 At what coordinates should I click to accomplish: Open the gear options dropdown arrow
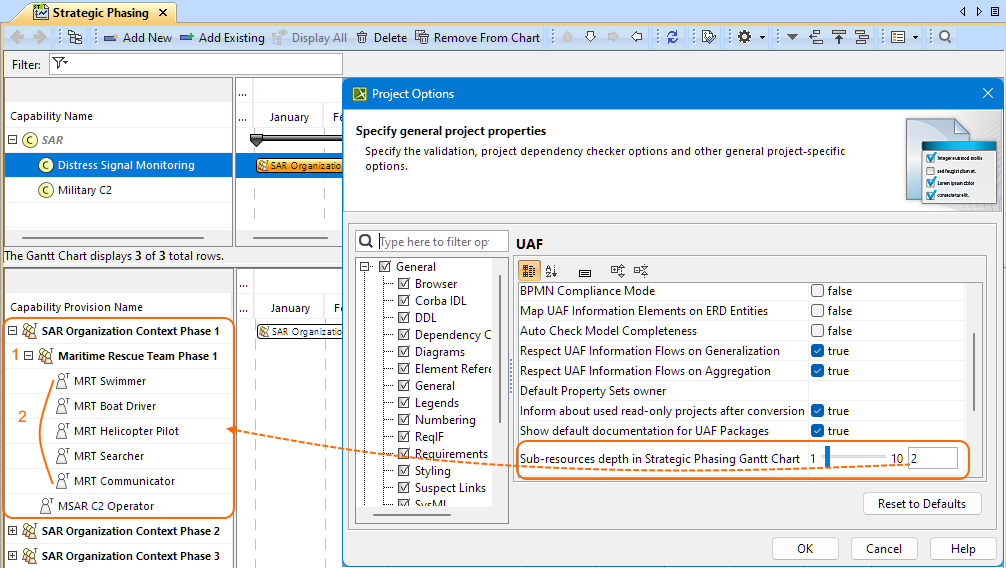763,37
